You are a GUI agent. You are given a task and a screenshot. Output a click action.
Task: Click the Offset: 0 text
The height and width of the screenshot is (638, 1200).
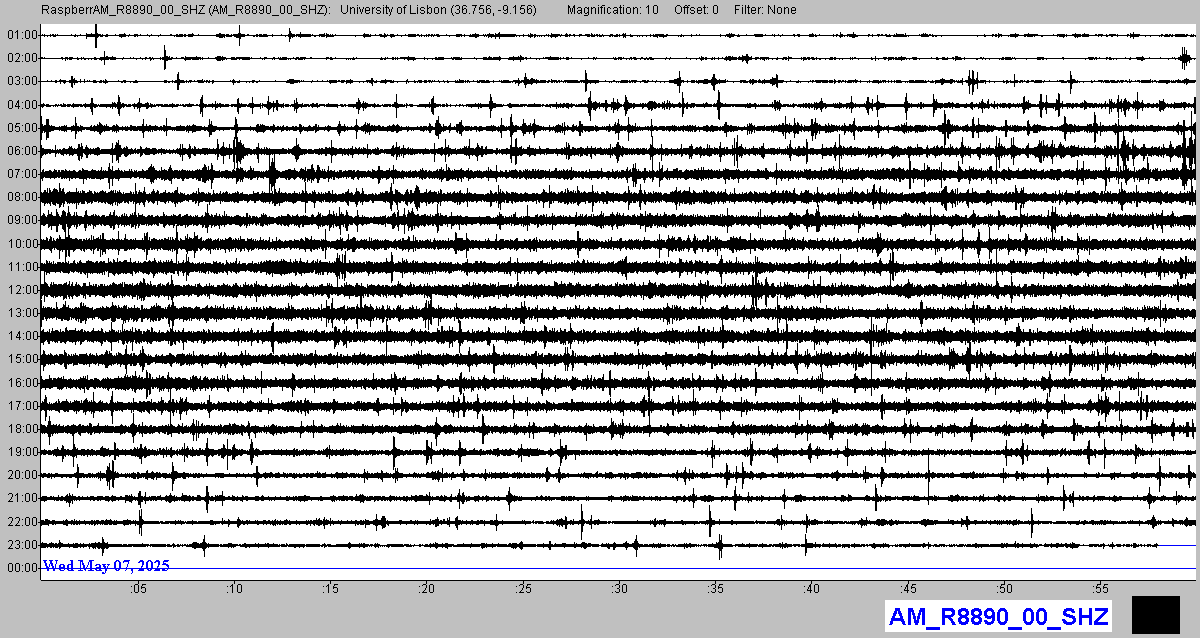click(x=696, y=10)
